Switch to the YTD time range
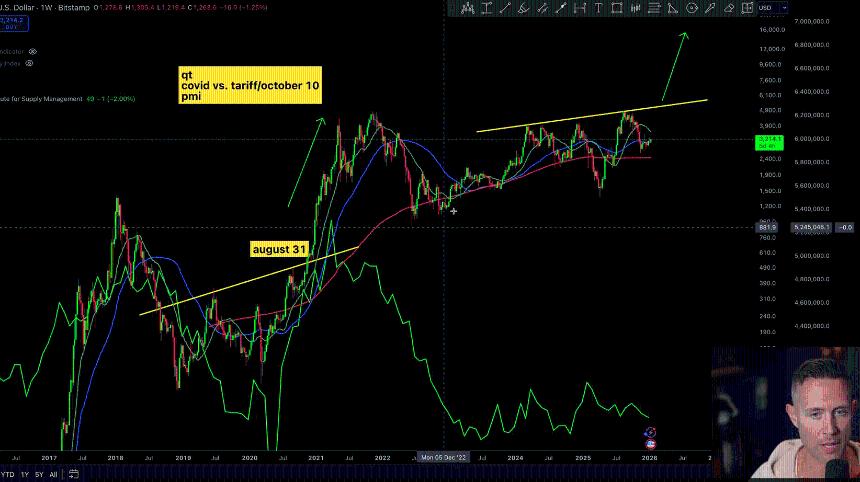Image resolution: width=860 pixels, height=482 pixels. pyautogui.click(x=8, y=475)
